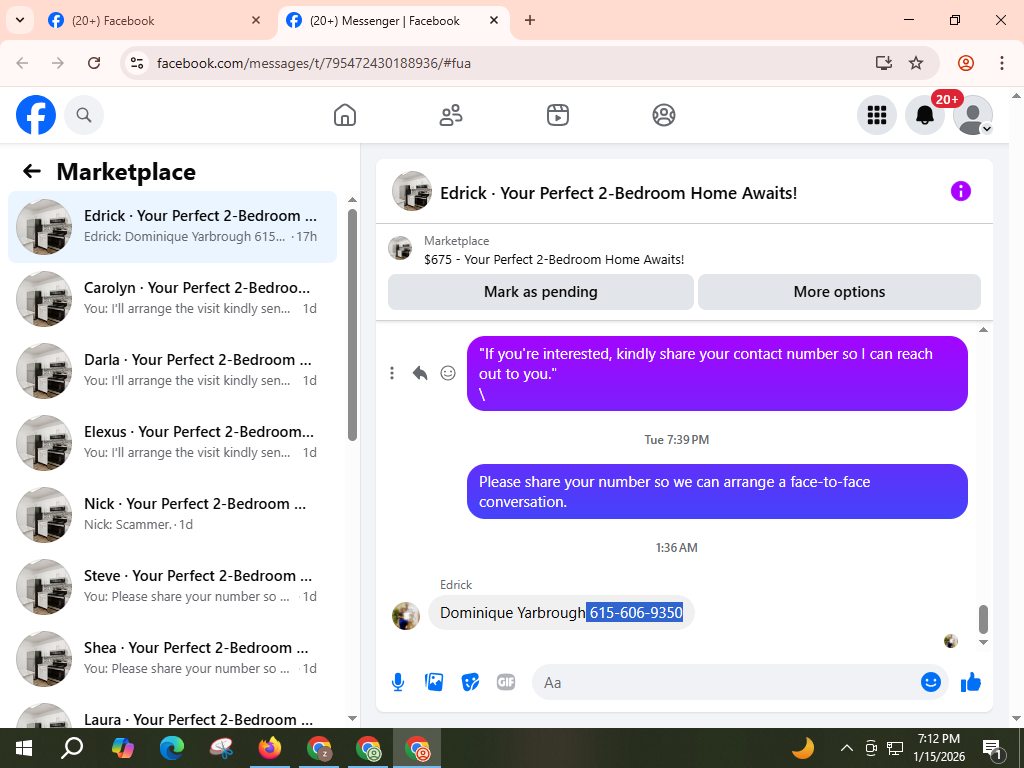Open the account profile avatar menu
This screenshot has height=768, width=1024.
coord(973,115)
